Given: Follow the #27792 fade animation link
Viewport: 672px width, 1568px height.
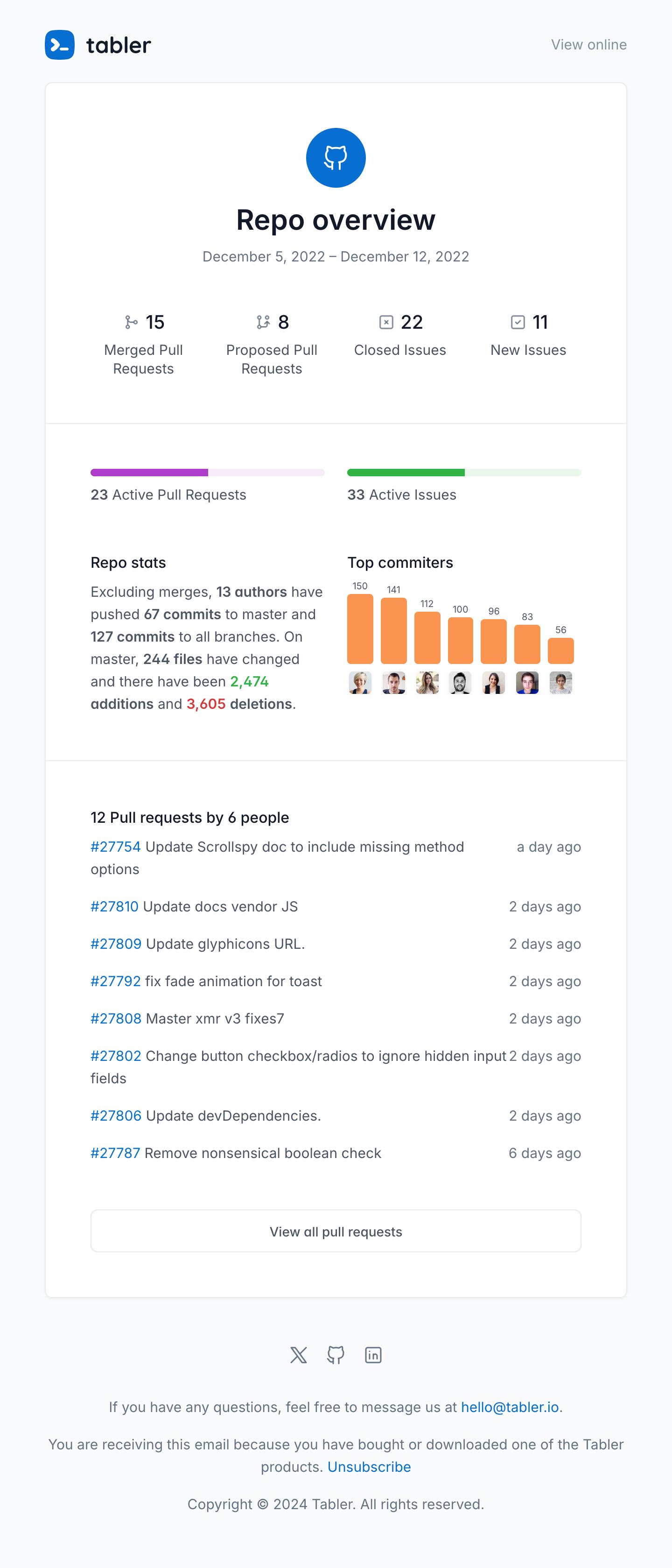Looking at the screenshot, I should pos(116,981).
